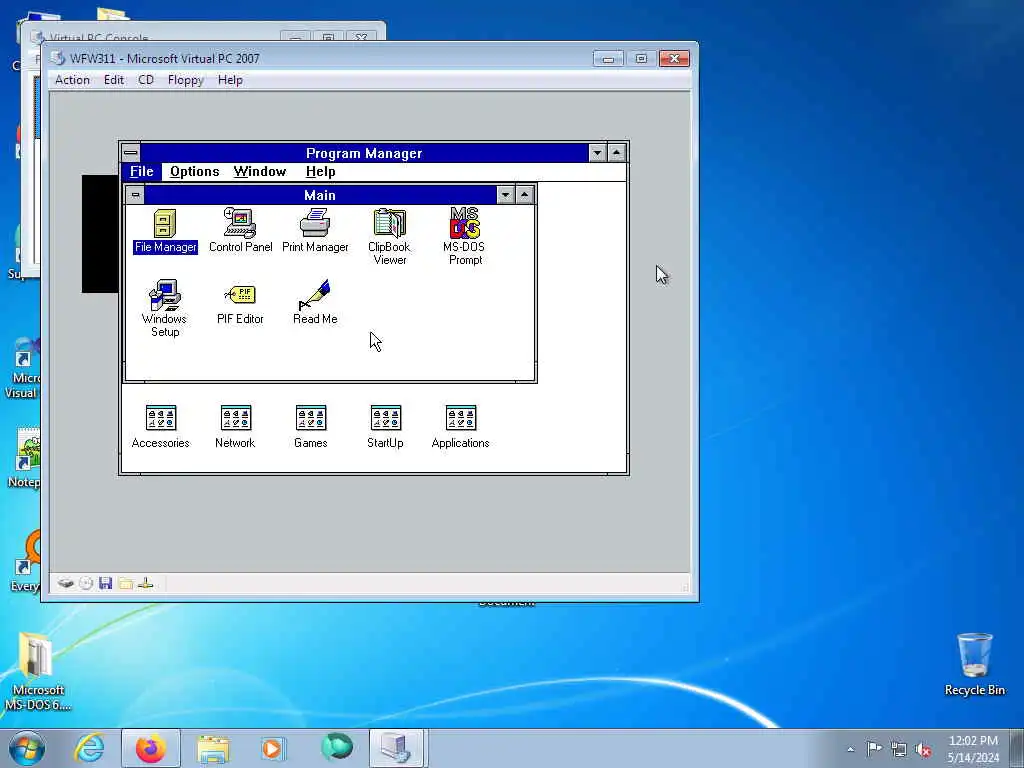This screenshot has height=768, width=1024.
Task: Select Microsoft MS-DOS 6 desktop folder
Action: click(38, 671)
